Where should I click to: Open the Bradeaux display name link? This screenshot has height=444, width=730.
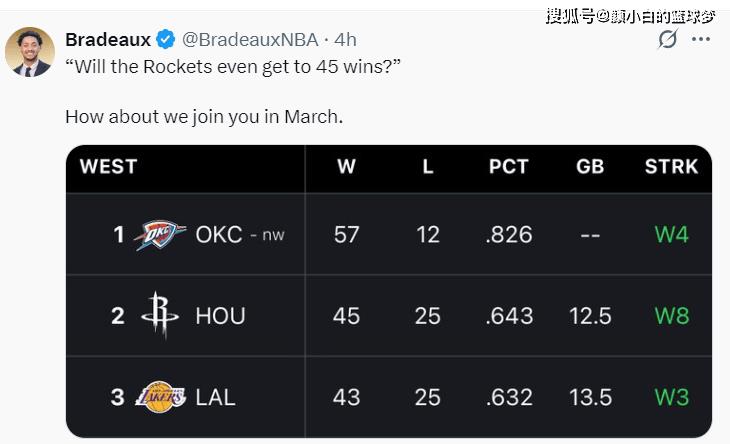(108, 40)
